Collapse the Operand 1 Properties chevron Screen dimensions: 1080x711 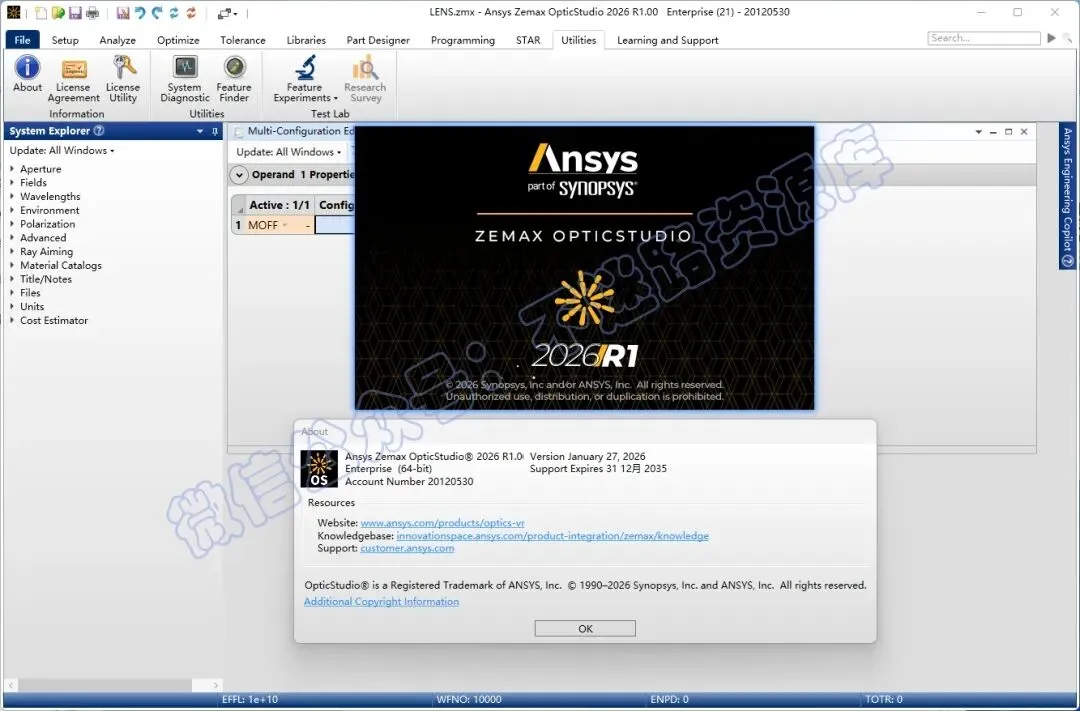239,175
